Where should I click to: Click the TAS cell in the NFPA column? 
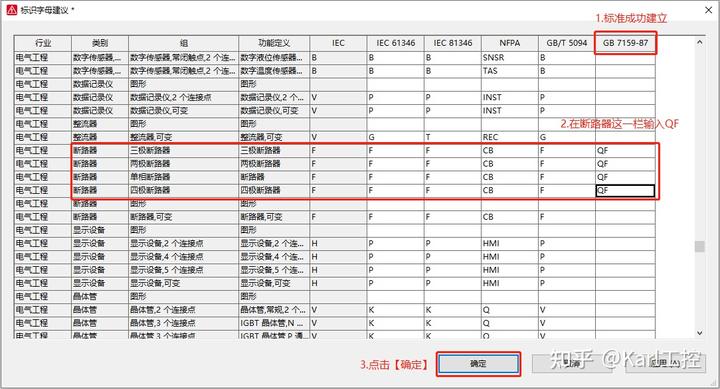[510, 71]
